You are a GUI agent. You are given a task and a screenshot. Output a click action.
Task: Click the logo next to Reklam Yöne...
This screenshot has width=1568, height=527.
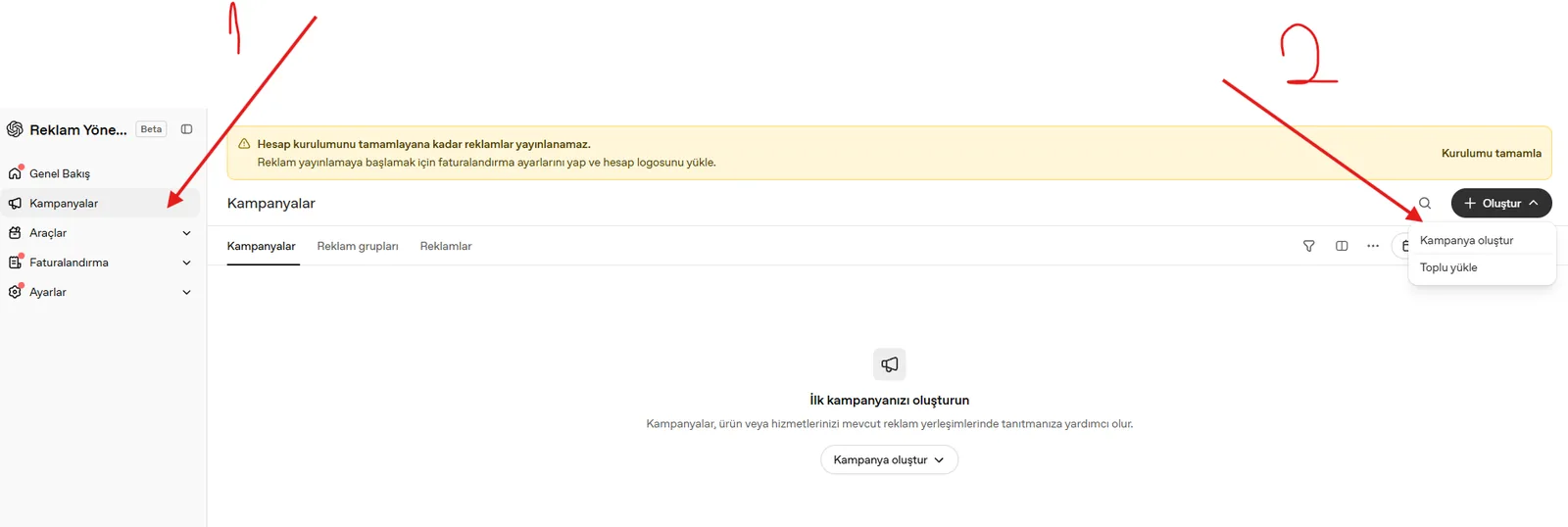tap(15, 129)
